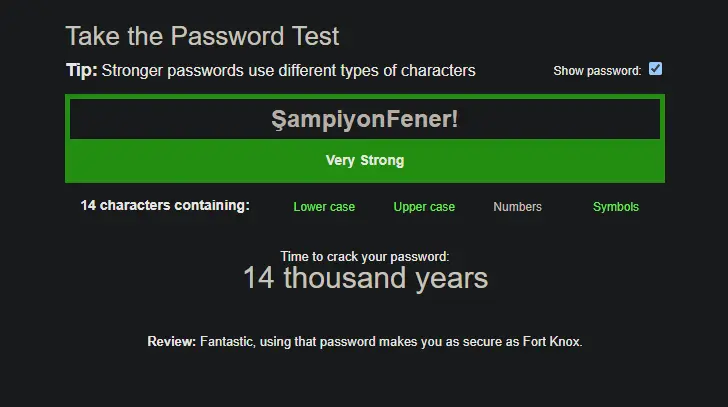This screenshot has height=407, width=728.
Task: Select the Upper case indicator
Action: click(x=424, y=207)
